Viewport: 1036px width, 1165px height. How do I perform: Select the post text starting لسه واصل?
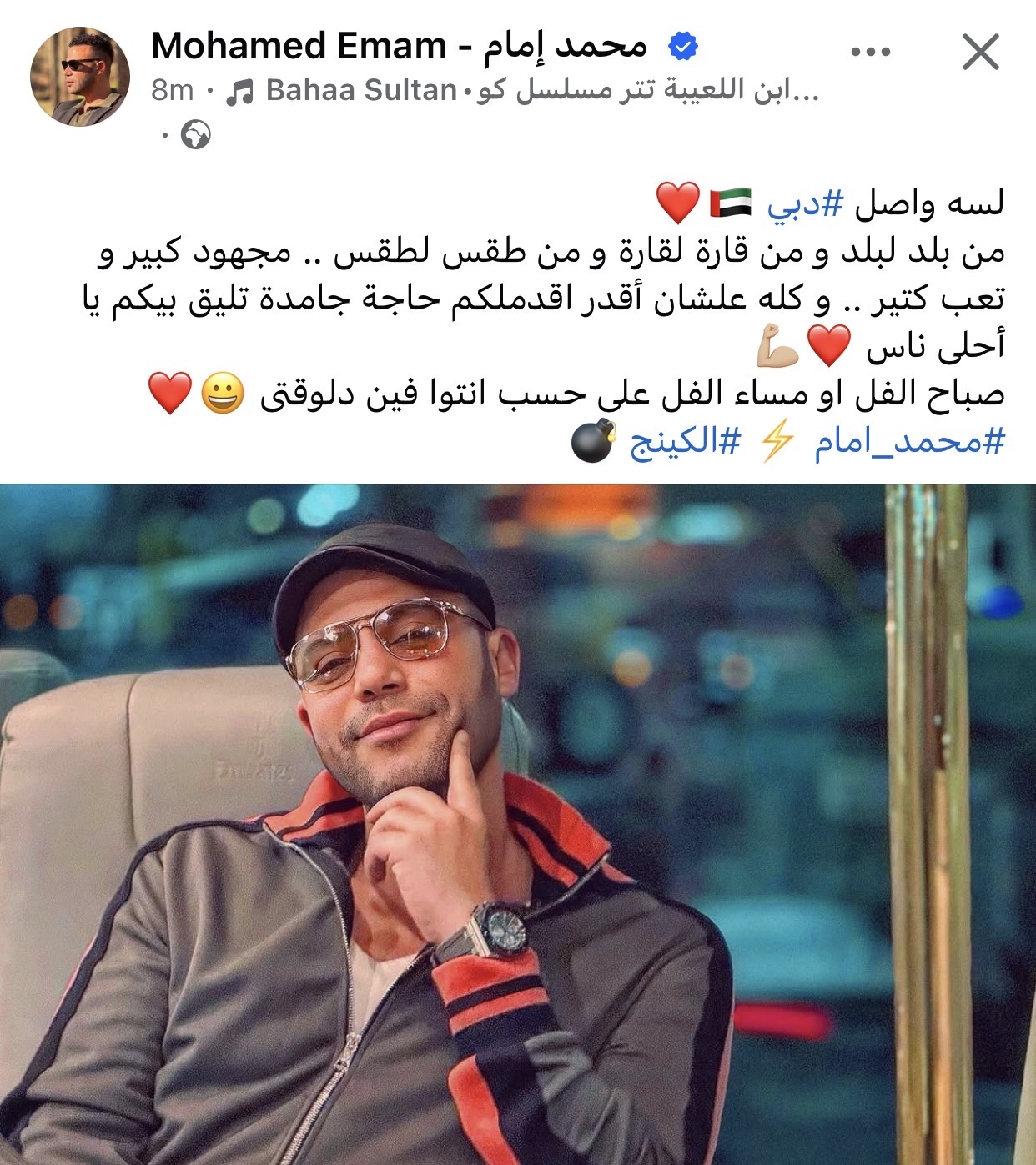544,322
